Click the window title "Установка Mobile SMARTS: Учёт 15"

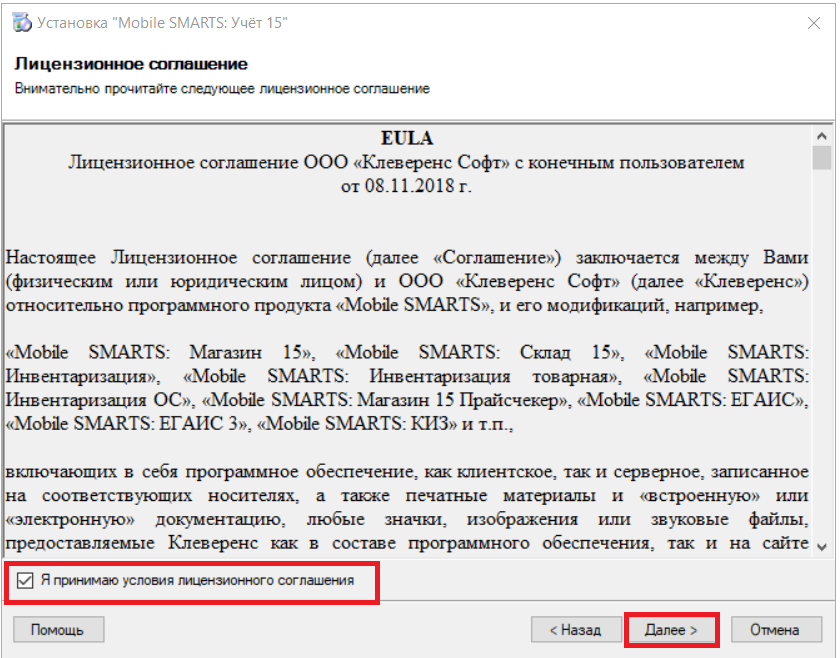pyautogui.click(x=163, y=23)
